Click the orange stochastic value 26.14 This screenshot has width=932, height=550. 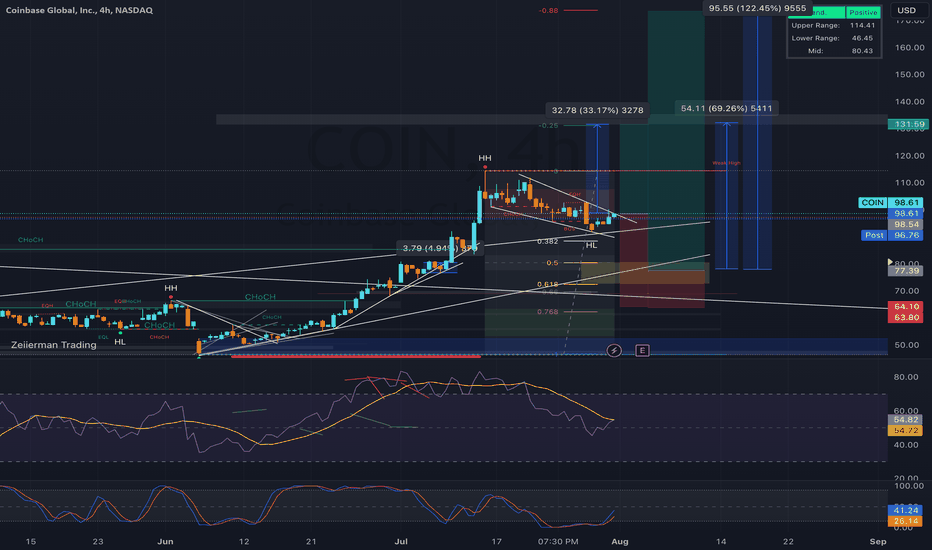point(905,521)
